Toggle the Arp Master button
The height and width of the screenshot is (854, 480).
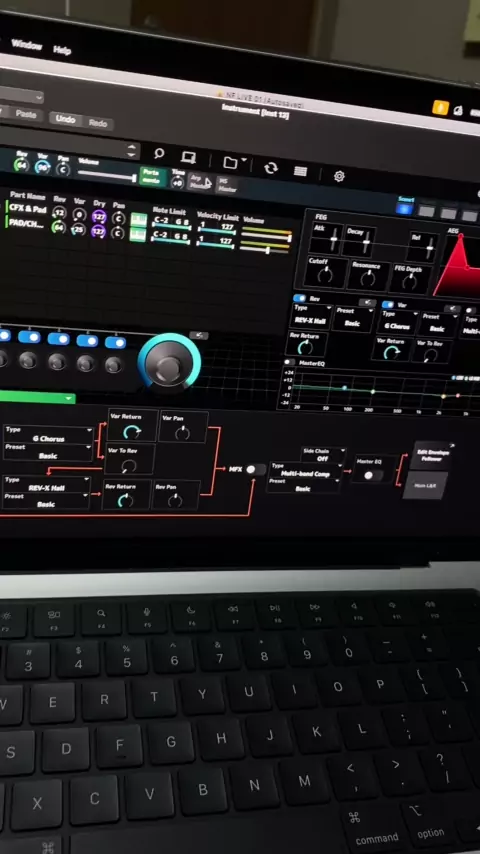tap(199, 181)
